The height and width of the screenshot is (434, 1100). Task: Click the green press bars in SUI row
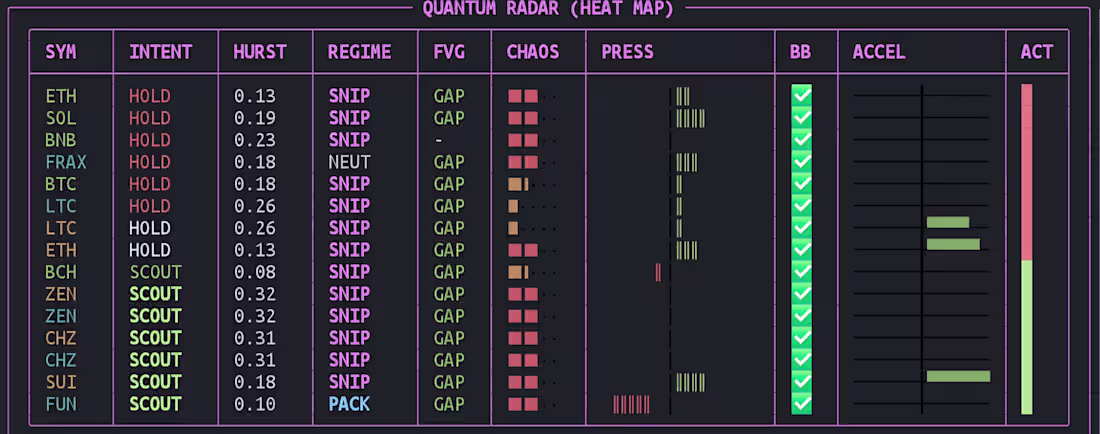click(x=690, y=382)
